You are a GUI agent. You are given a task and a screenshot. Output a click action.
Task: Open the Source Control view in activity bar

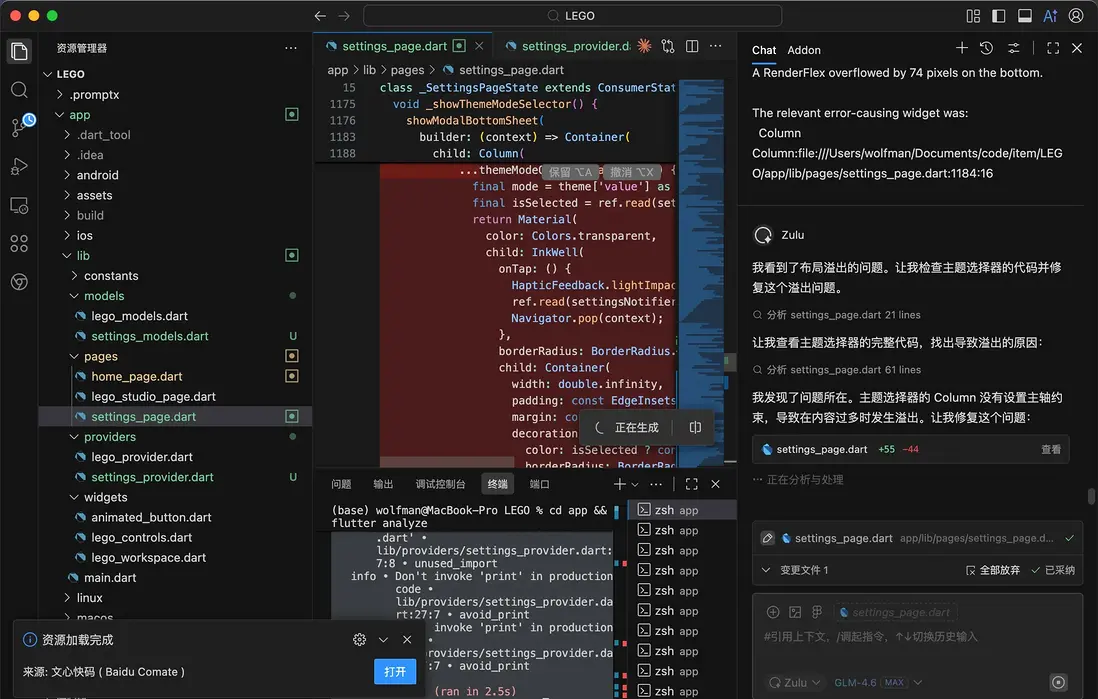pyautogui.click(x=20, y=127)
